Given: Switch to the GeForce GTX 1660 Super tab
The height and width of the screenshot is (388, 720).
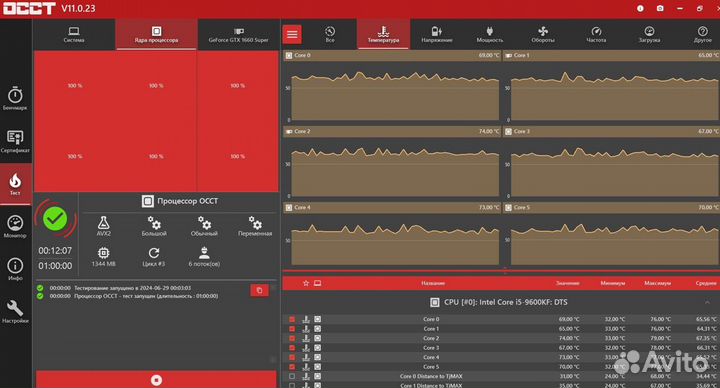Looking at the screenshot, I should [238, 34].
